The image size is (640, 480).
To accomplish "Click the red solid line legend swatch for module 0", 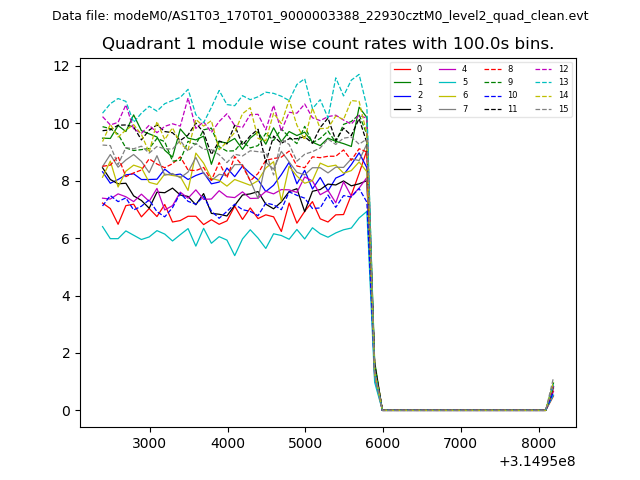I will (x=402, y=69).
